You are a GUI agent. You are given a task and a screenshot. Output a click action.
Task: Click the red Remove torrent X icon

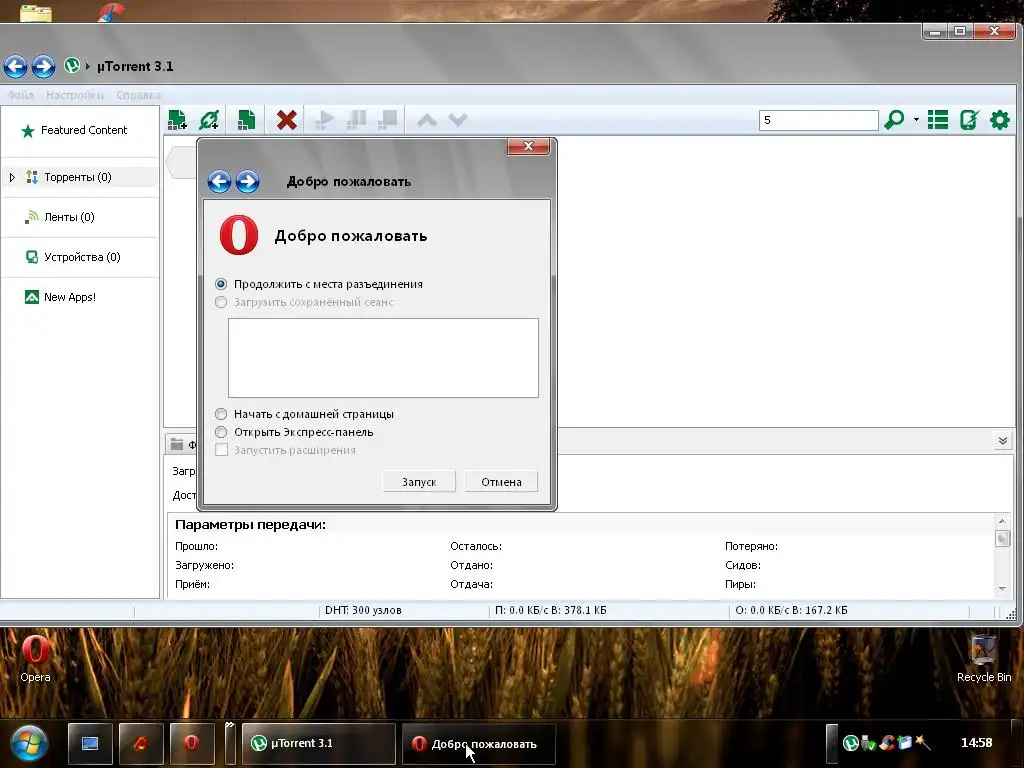[287, 120]
